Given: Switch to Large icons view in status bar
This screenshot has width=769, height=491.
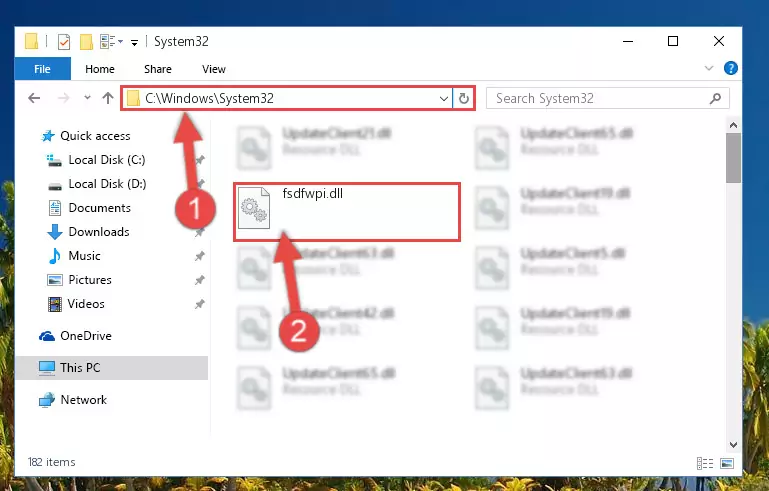Looking at the screenshot, I should pyautogui.click(x=727, y=463).
